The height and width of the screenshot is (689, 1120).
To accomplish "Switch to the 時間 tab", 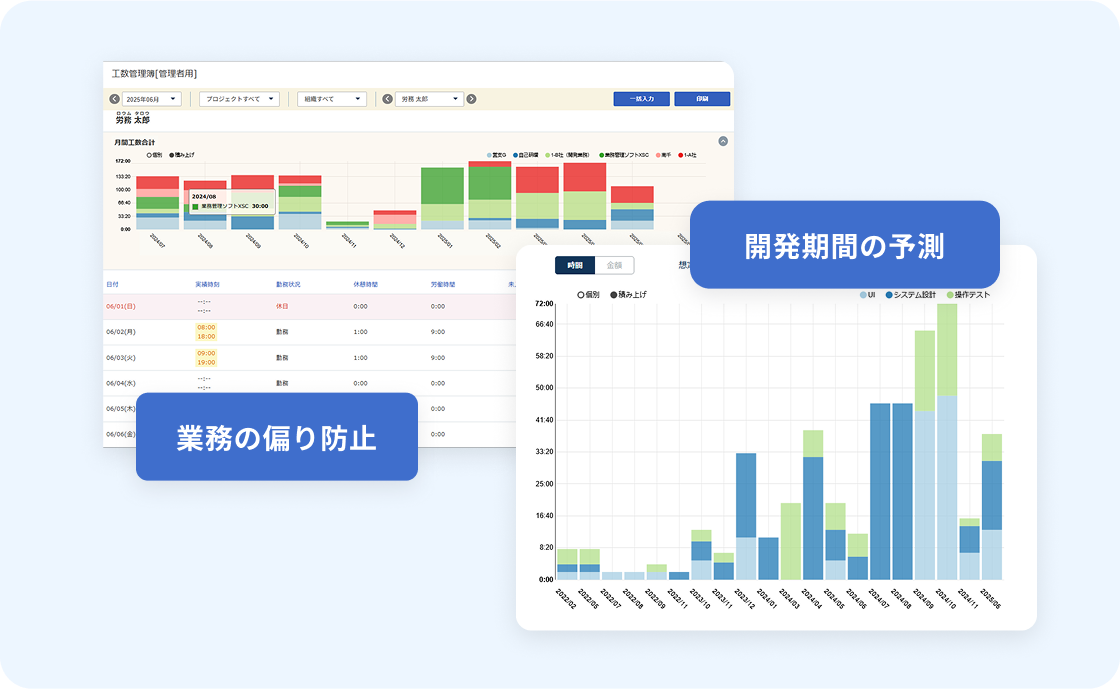I will (574, 266).
